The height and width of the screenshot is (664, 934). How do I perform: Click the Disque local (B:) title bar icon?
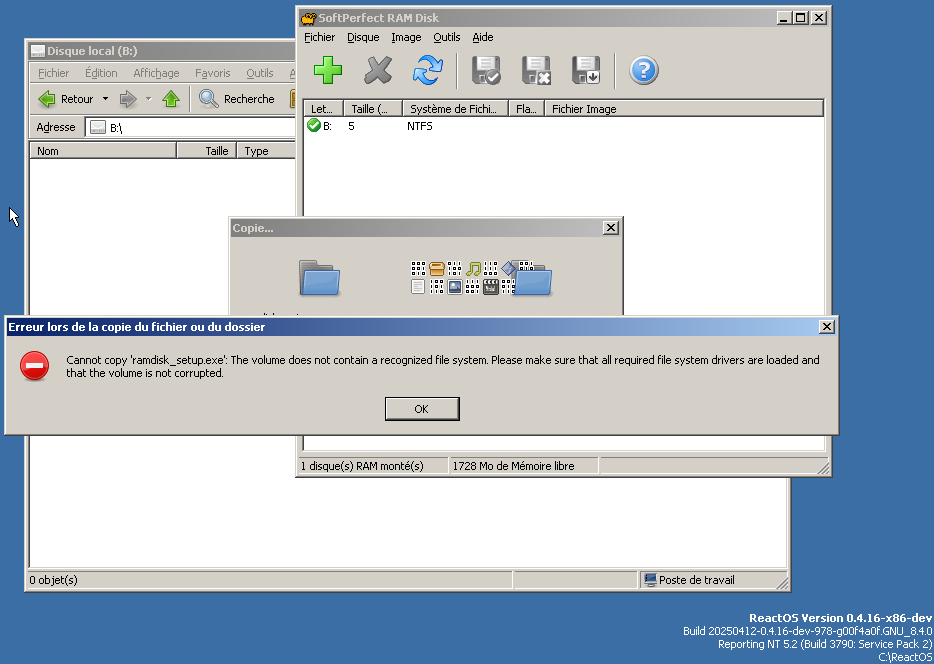[x=38, y=51]
